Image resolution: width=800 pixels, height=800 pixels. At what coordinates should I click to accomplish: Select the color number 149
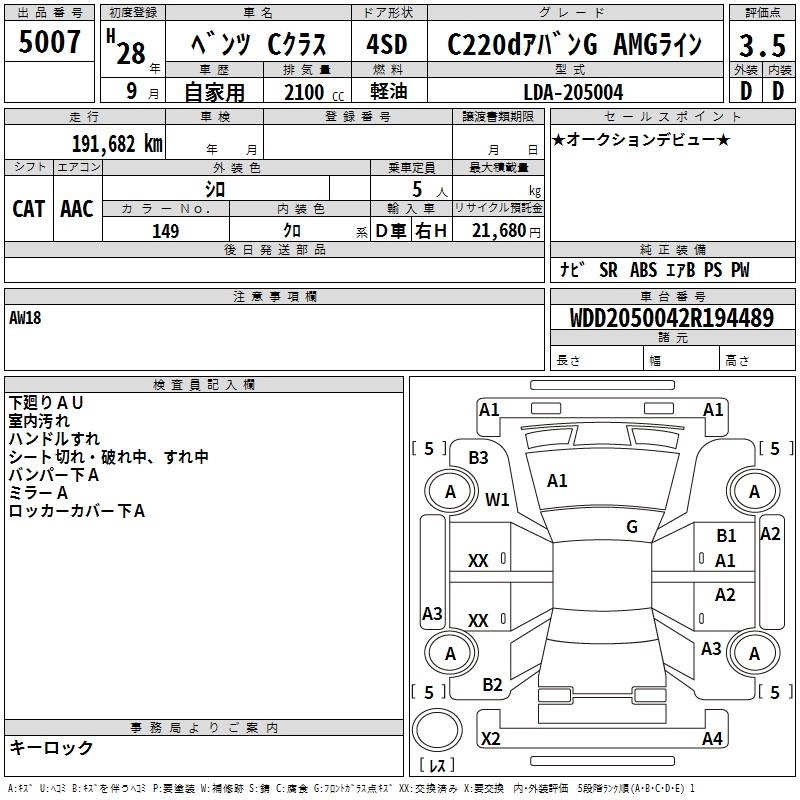pyautogui.click(x=165, y=231)
